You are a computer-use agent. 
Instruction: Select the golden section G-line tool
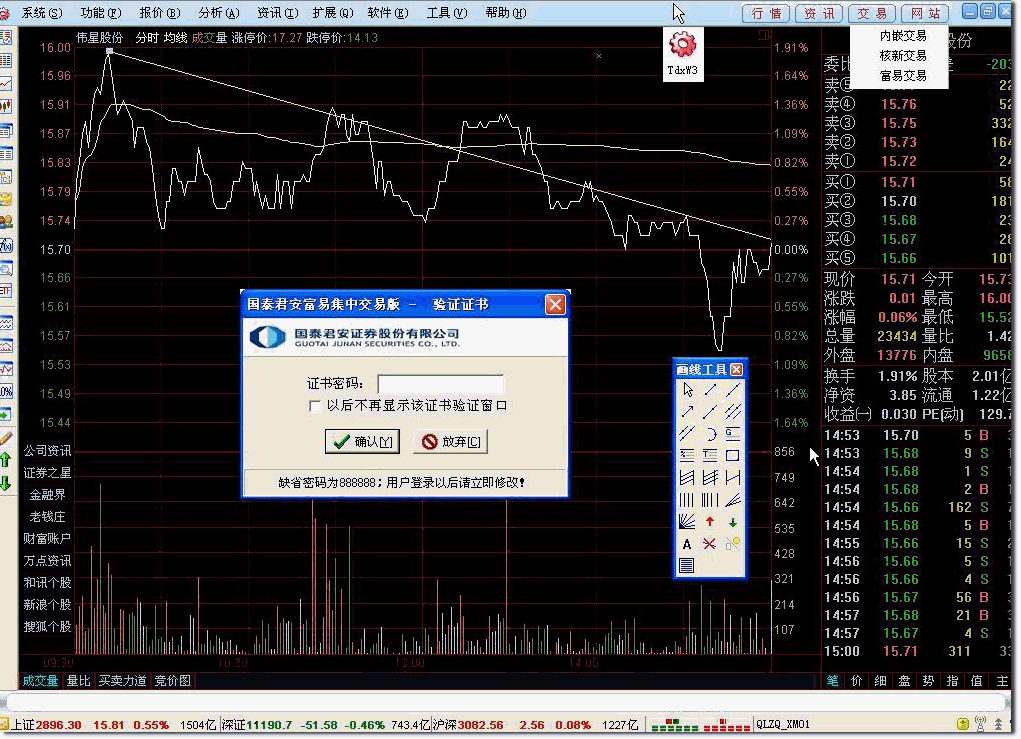[x=733, y=434]
